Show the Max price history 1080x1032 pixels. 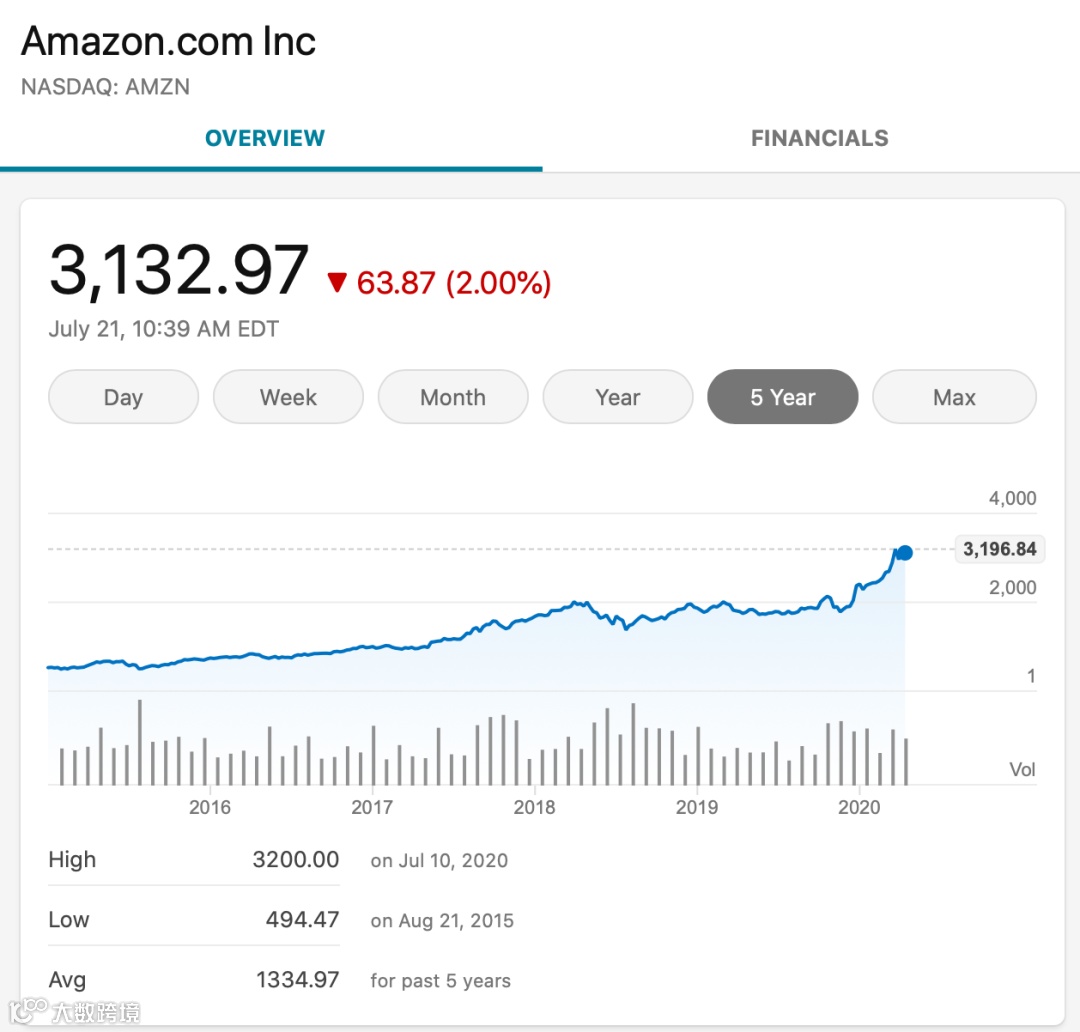[954, 397]
